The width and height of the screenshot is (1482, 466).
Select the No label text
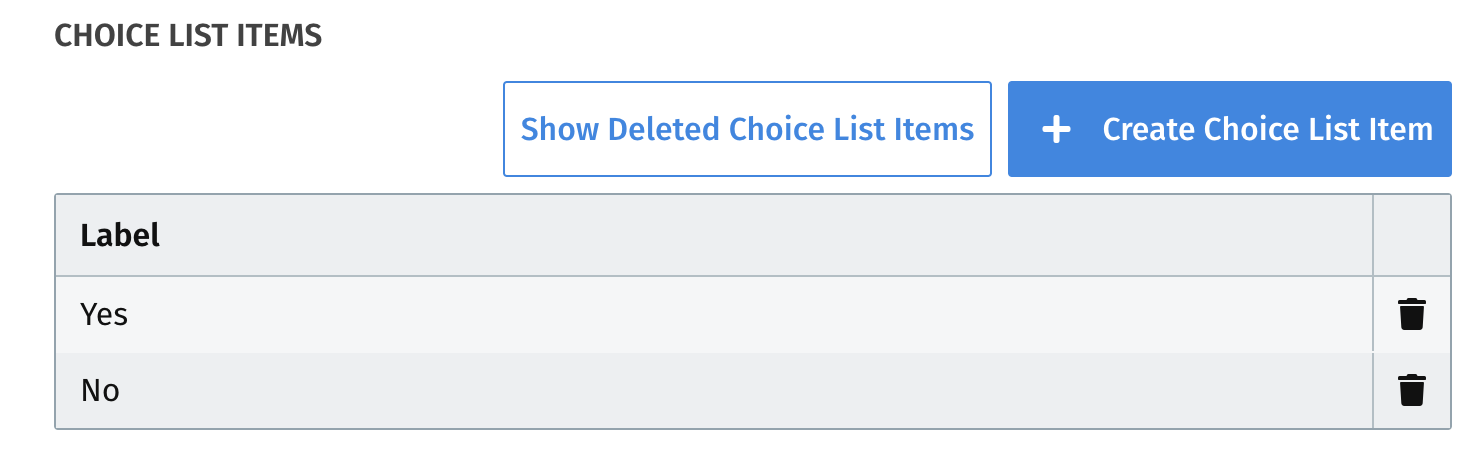point(100,391)
